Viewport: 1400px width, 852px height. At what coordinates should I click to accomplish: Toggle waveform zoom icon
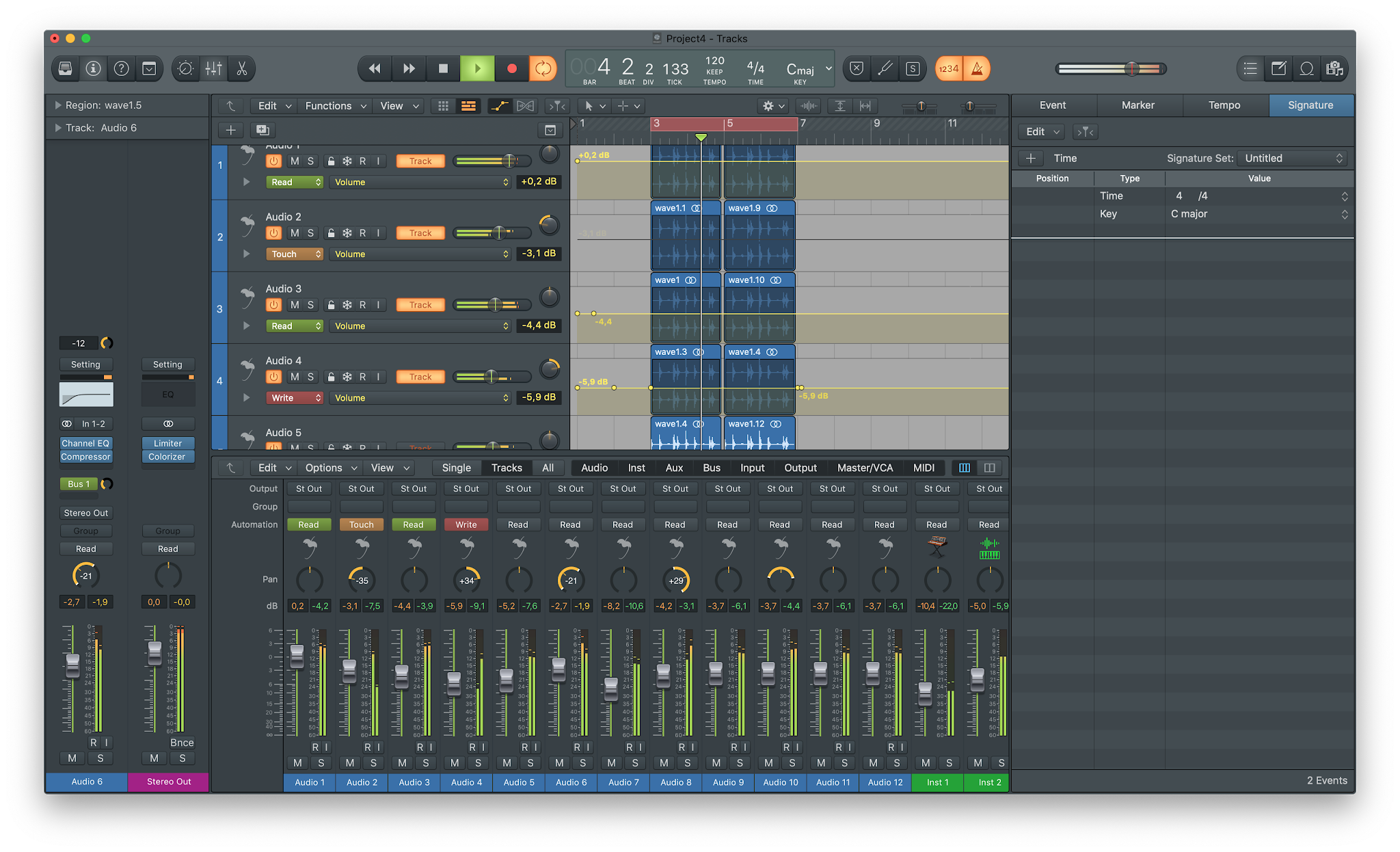tap(809, 106)
